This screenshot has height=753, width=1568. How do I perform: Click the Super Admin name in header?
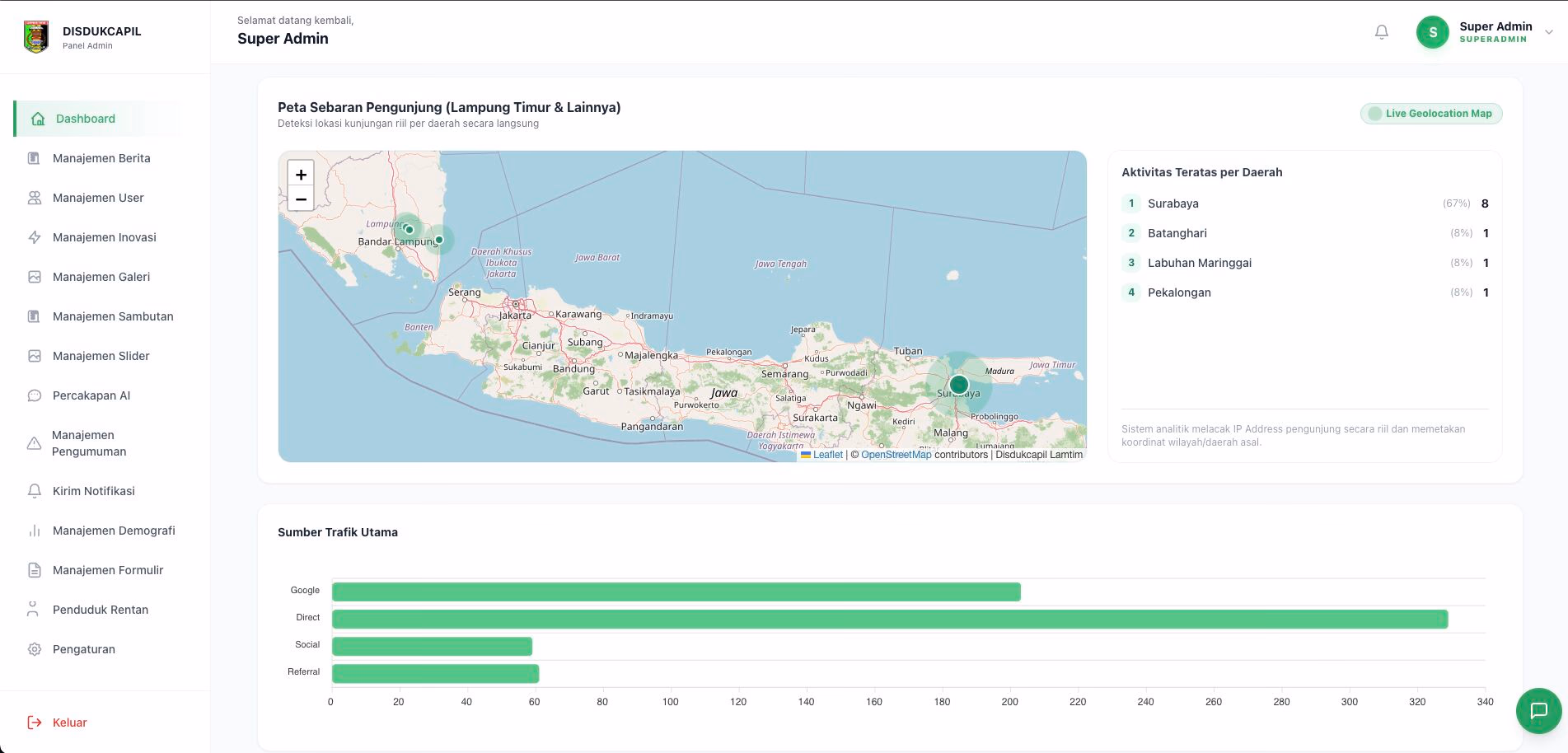pyautogui.click(x=1495, y=26)
